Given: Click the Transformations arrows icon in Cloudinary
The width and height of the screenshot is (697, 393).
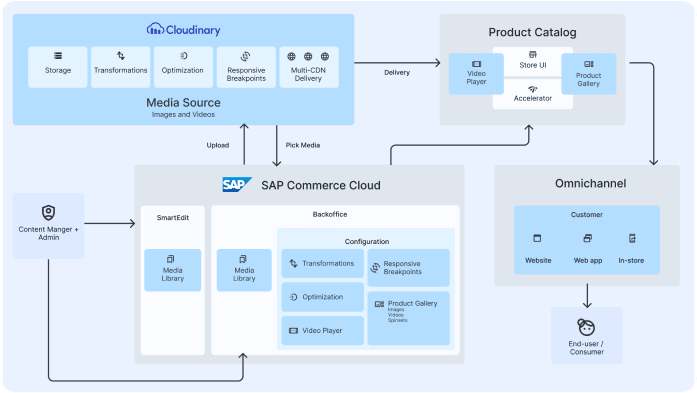Looking at the screenshot, I should tap(120, 56).
